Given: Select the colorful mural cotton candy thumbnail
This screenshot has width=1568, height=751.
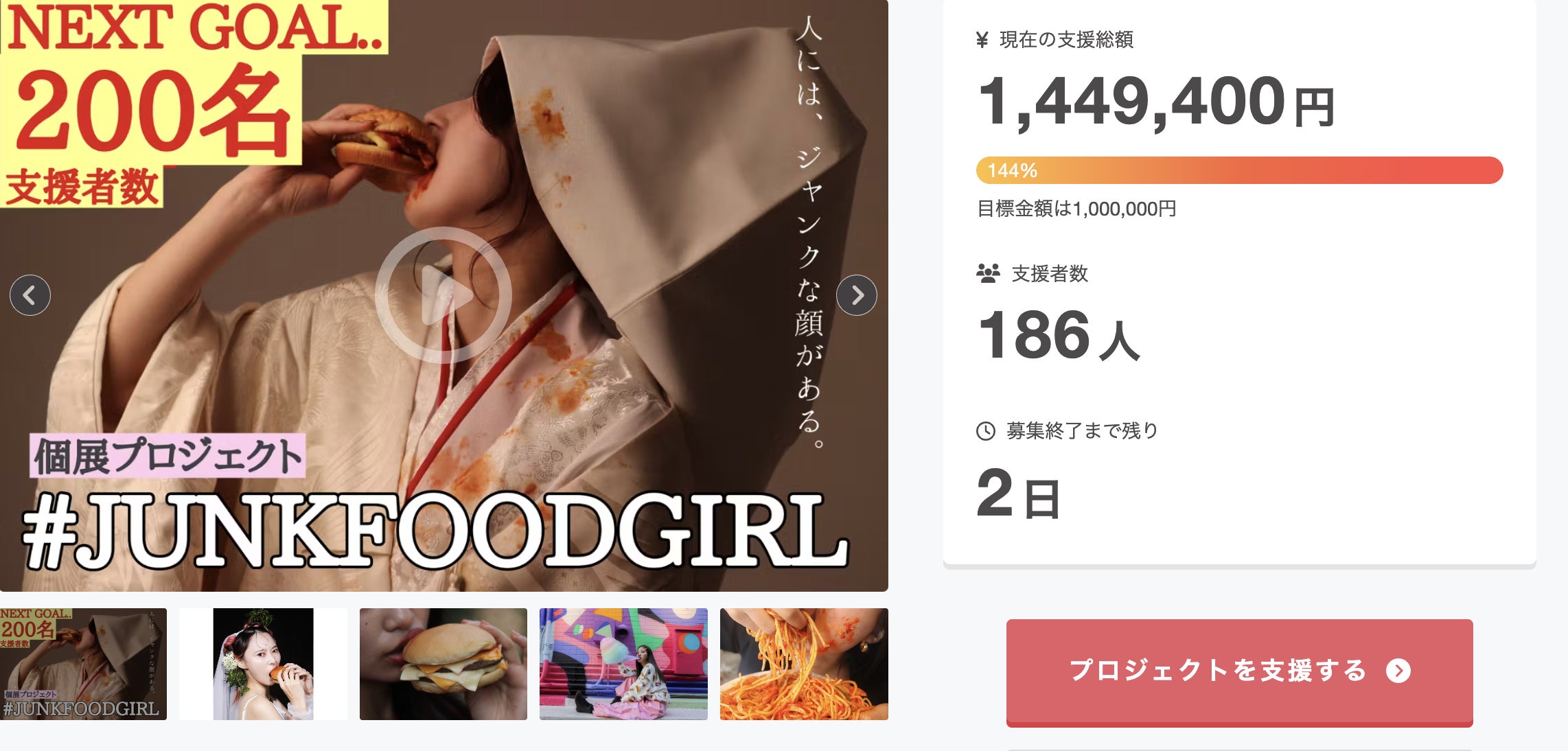Looking at the screenshot, I should coord(623,664).
